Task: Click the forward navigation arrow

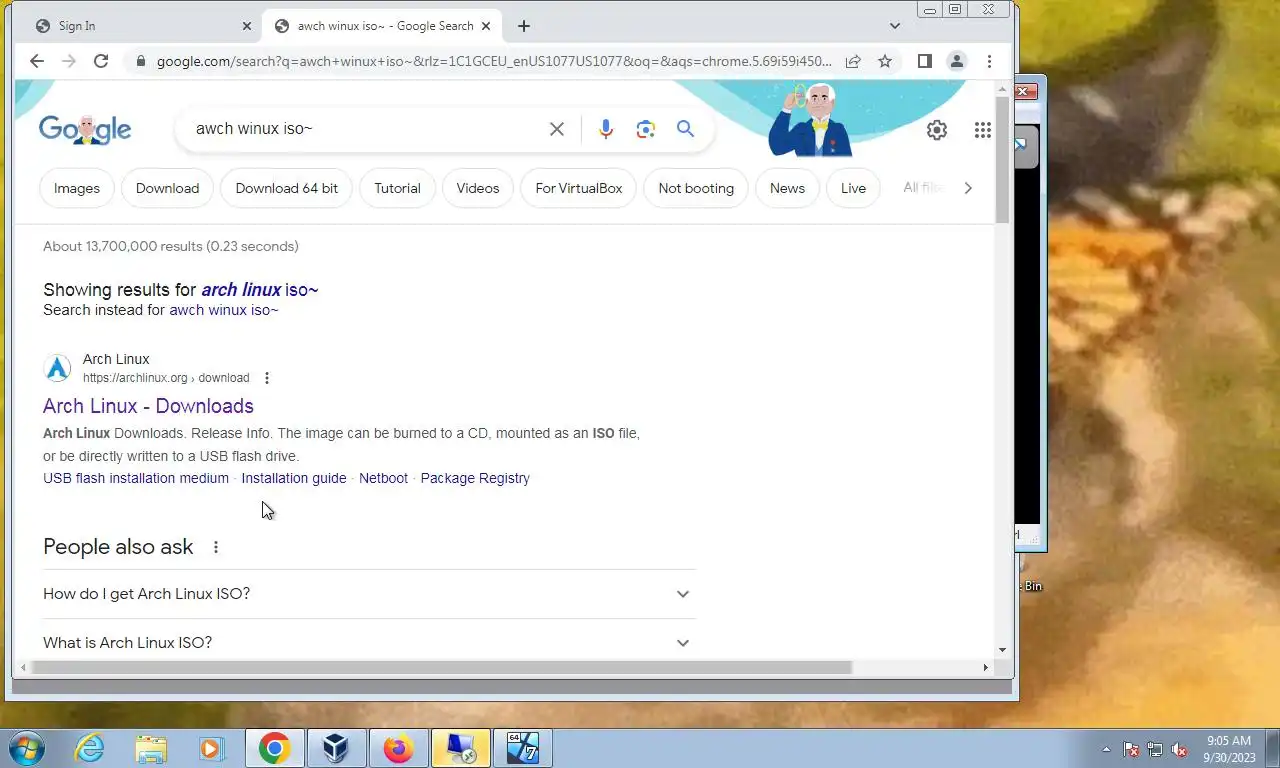Action: coord(69,61)
